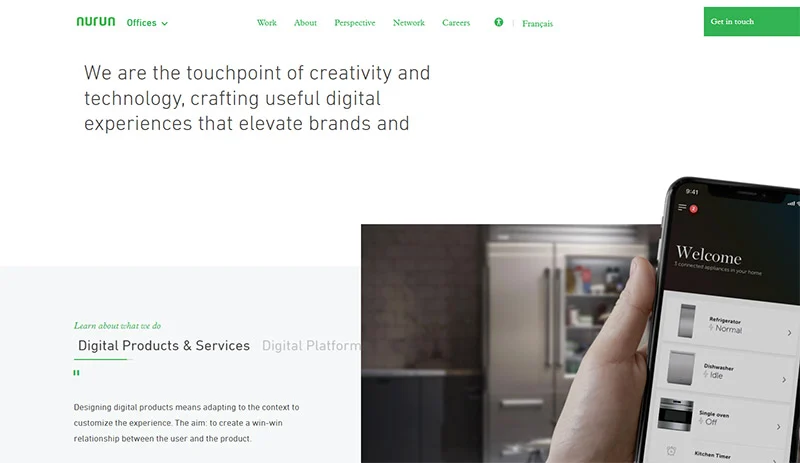This screenshot has height=463, width=800.
Task: Open the Single oven row chevron
Action: coord(779,427)
